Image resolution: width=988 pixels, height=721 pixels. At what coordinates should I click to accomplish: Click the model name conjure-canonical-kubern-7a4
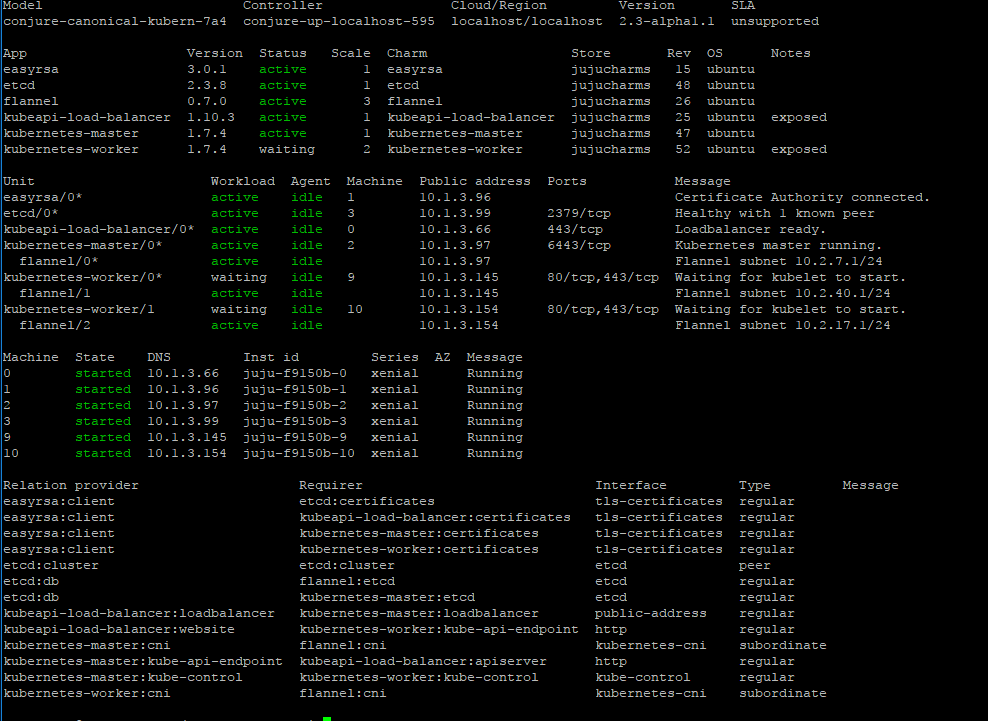115,21
